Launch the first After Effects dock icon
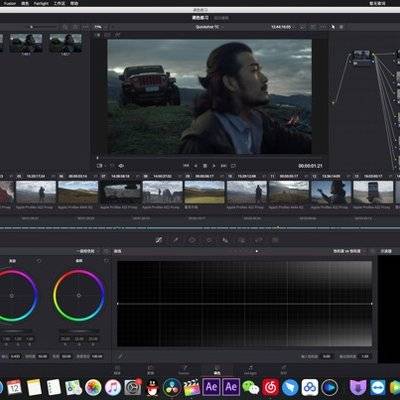The height and width of the screenshot is (400, 400). pyautogui.click(x=211, y=387)
